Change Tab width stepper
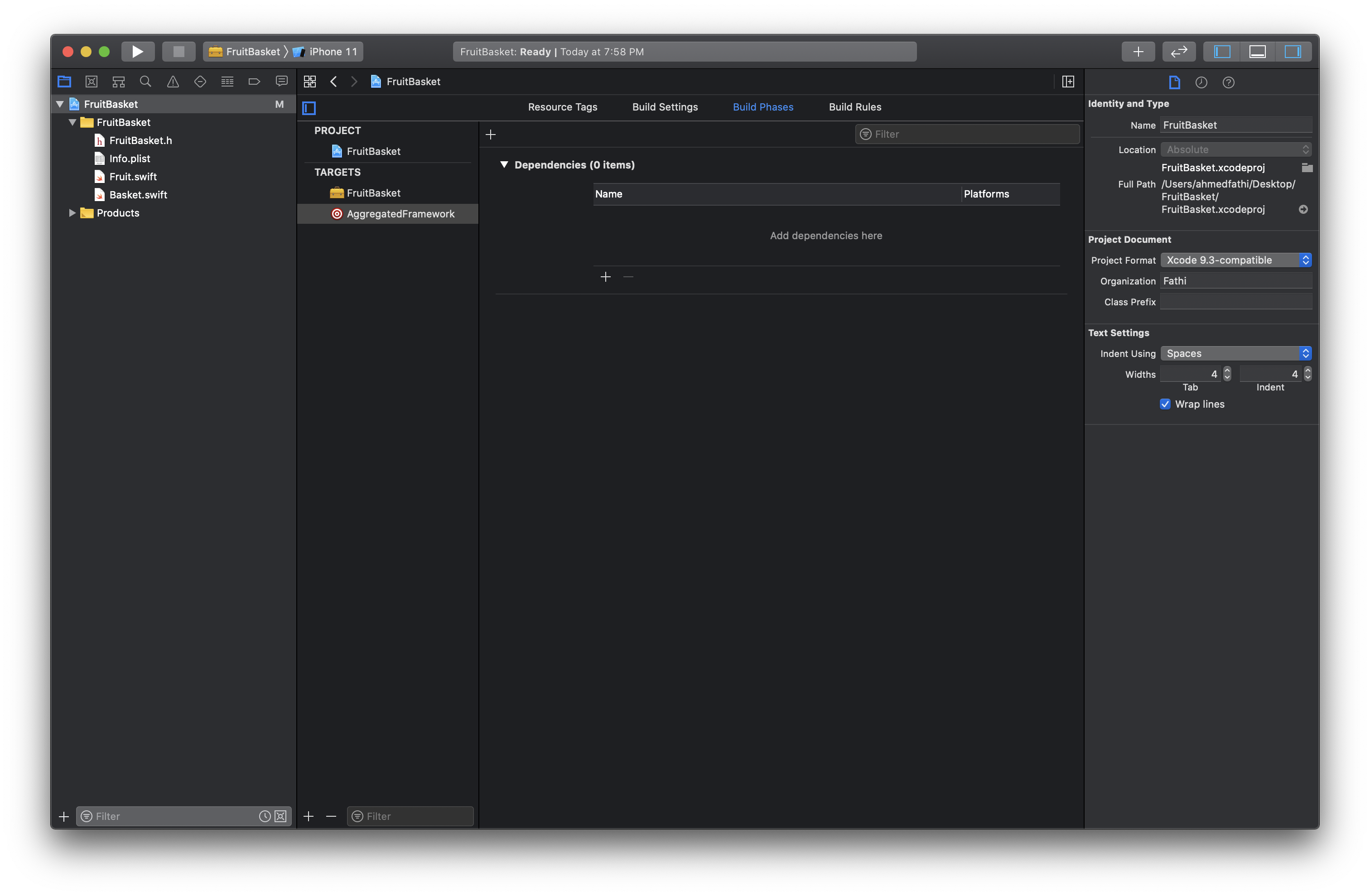1370x896 pixels. [x=1227, y=374]
